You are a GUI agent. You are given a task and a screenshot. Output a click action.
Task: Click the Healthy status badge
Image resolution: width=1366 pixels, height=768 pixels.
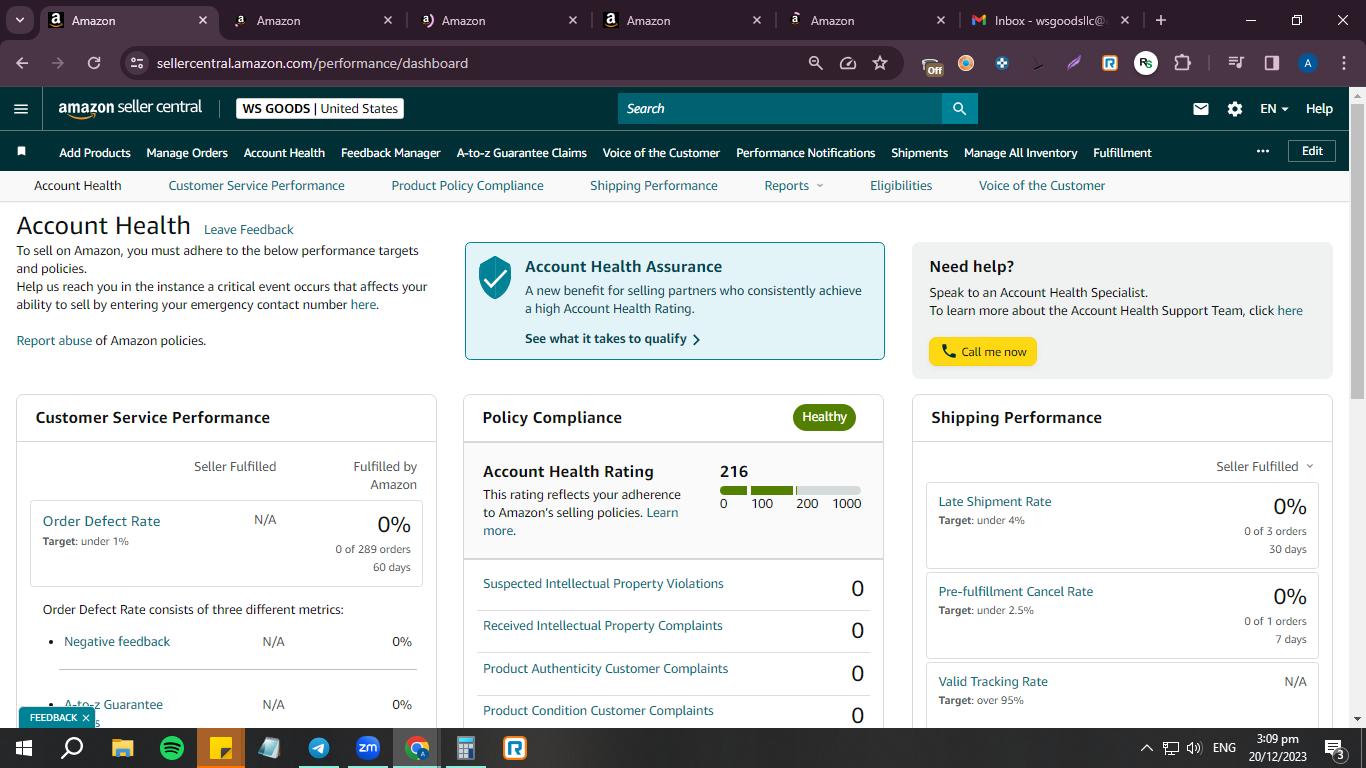point(824,418)
